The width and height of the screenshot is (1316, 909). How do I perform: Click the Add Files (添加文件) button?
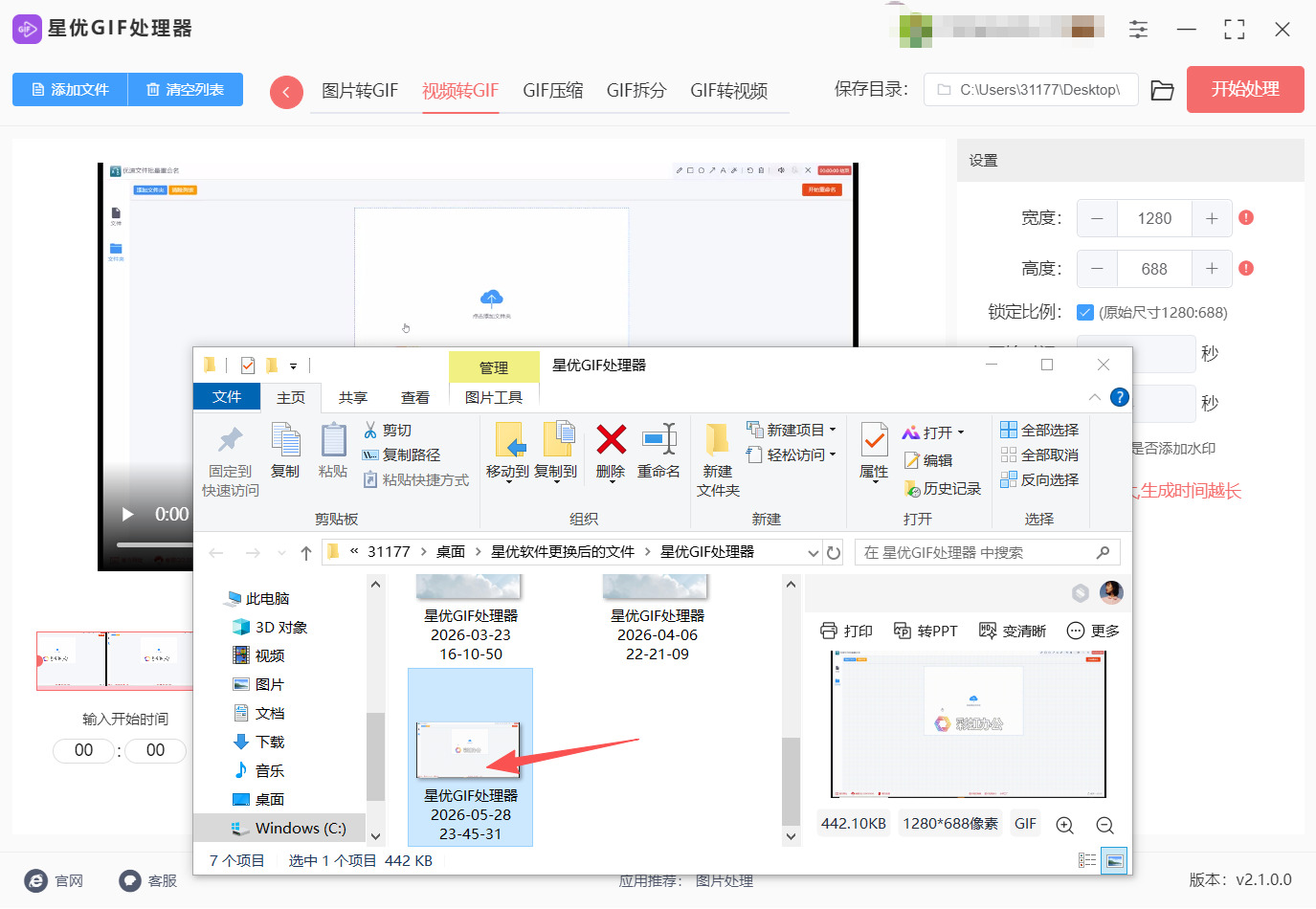(x=70, y=90)
